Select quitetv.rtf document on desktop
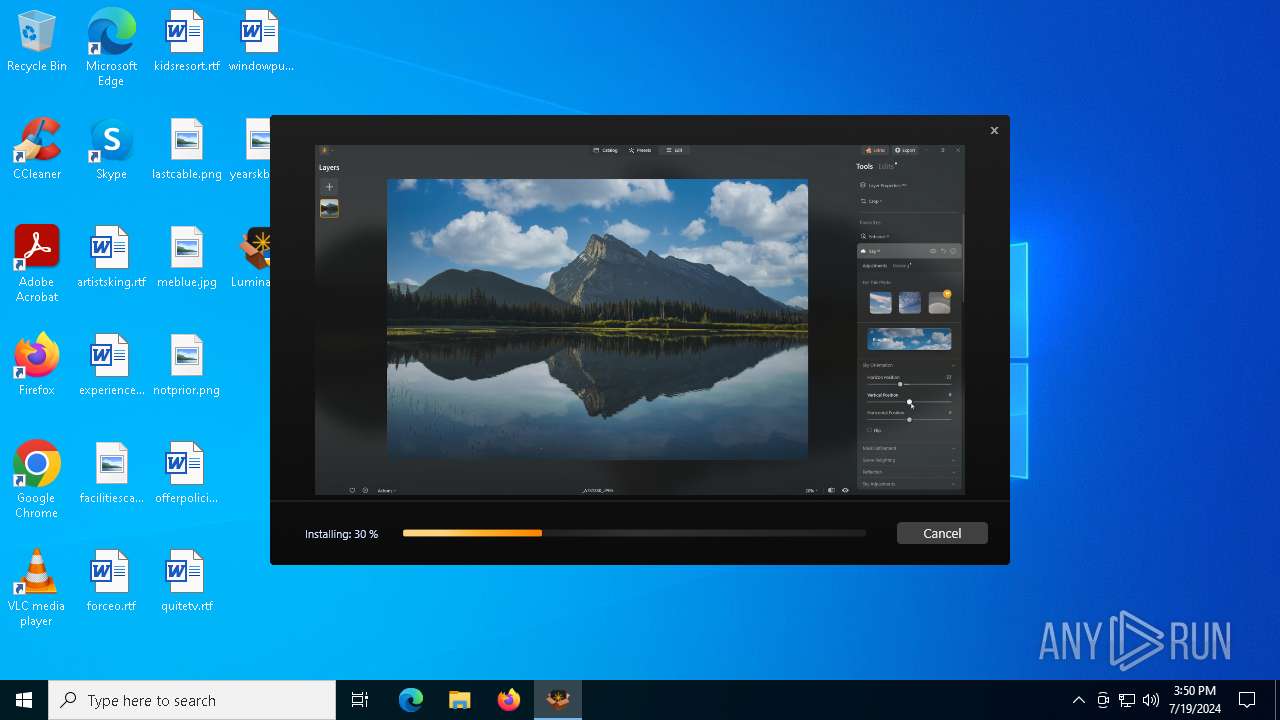This screenshot has height=720, width=1280. 187,581
